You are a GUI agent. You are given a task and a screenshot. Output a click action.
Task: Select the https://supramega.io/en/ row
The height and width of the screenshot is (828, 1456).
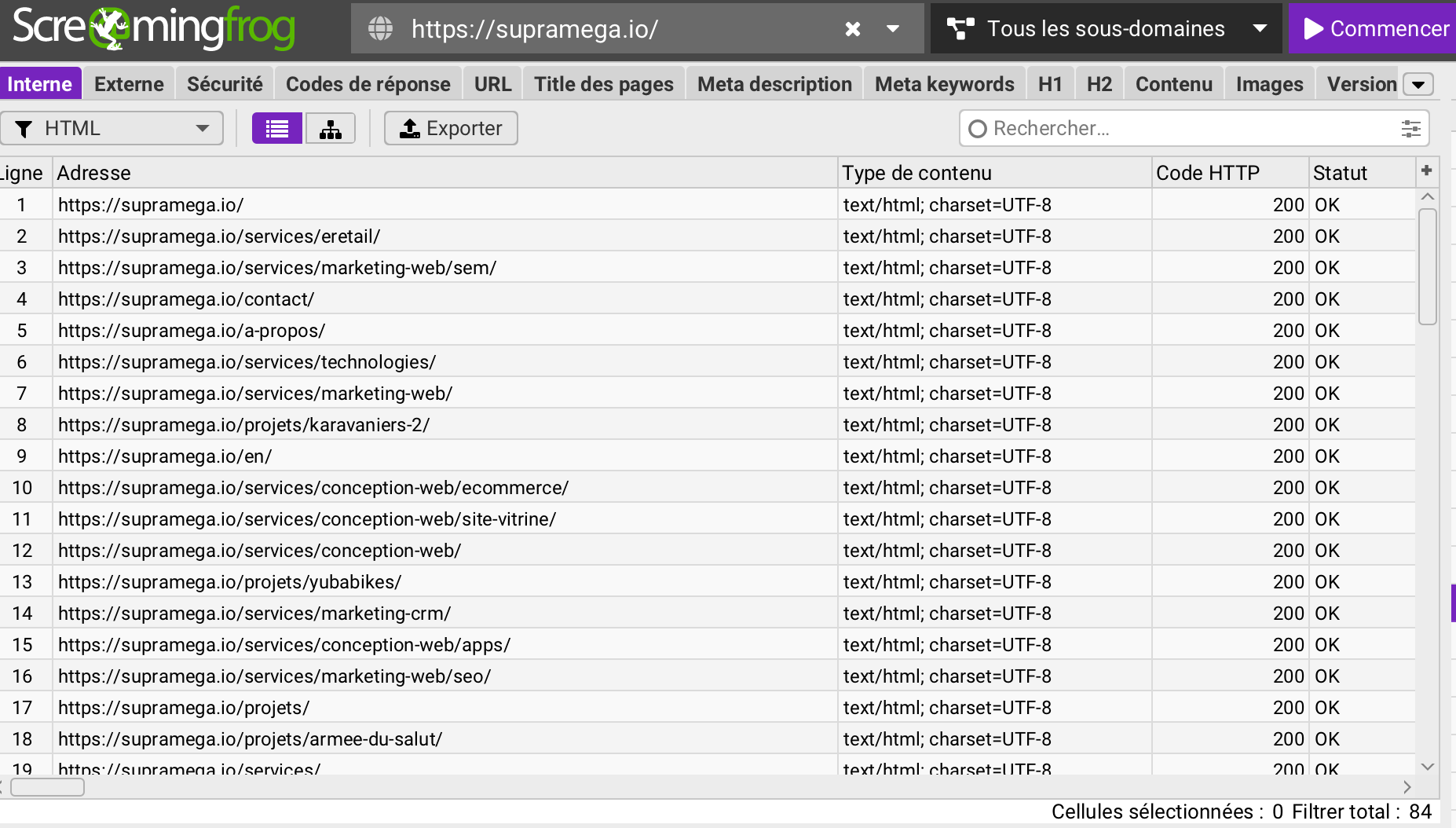pyautogui.click(x=707, y=456)
